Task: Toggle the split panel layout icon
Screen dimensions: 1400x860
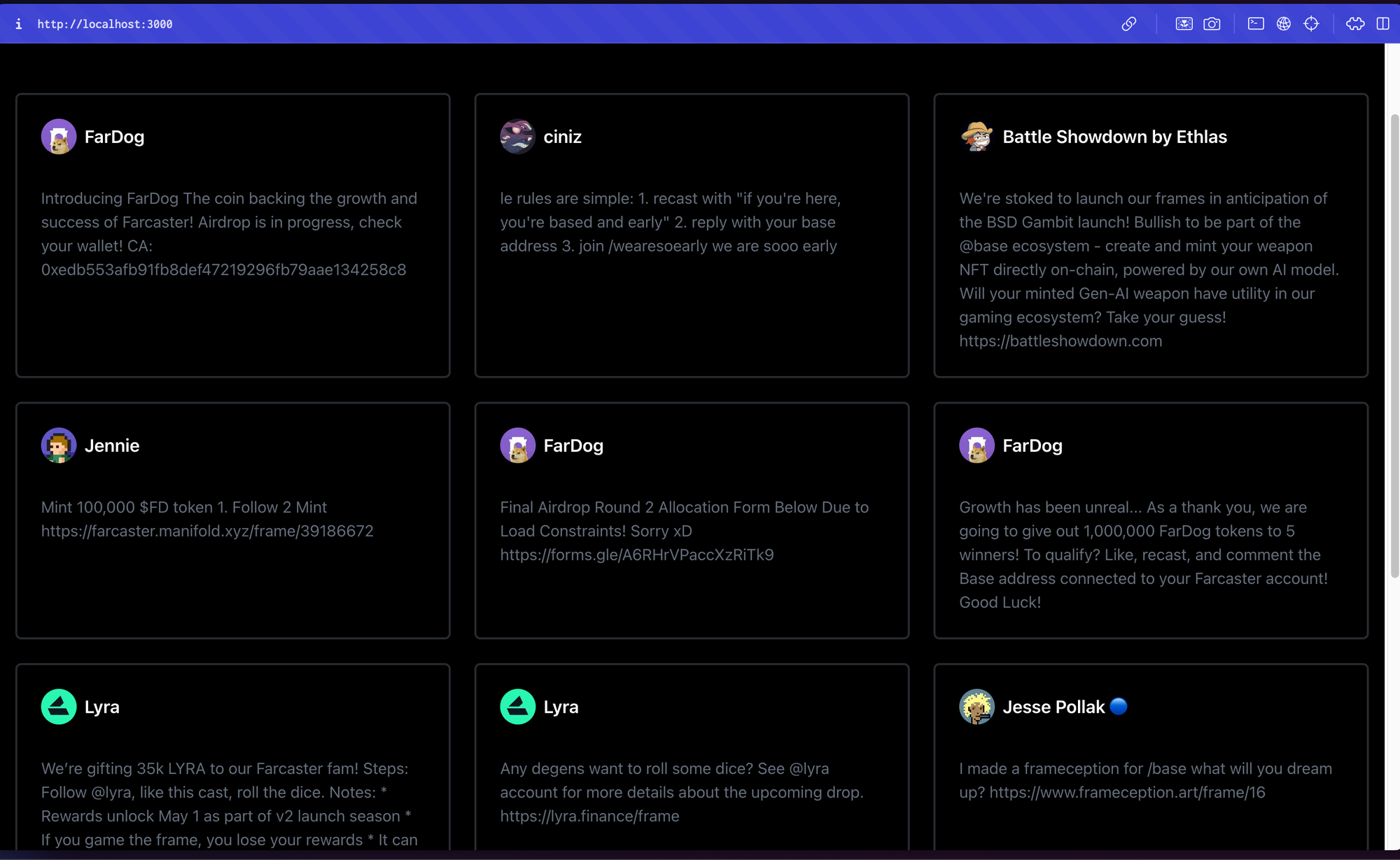Action: [x=1382, y=24]
